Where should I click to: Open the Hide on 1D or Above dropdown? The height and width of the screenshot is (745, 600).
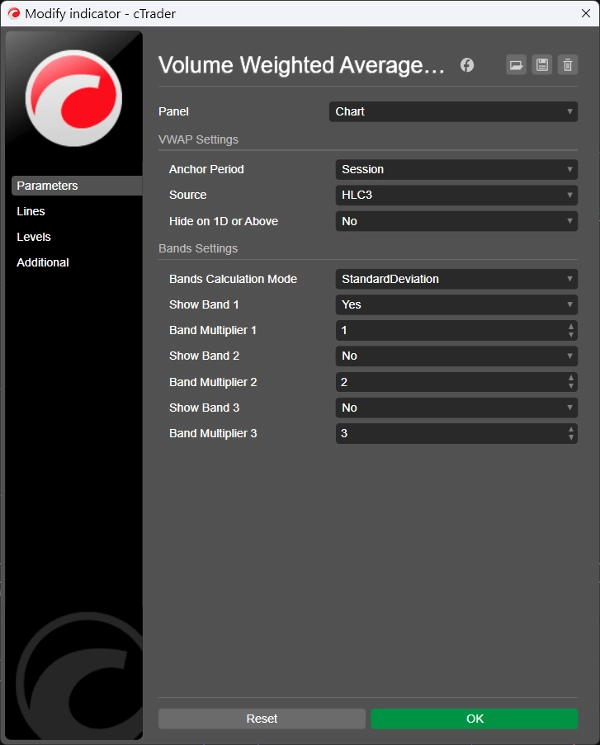456,221
